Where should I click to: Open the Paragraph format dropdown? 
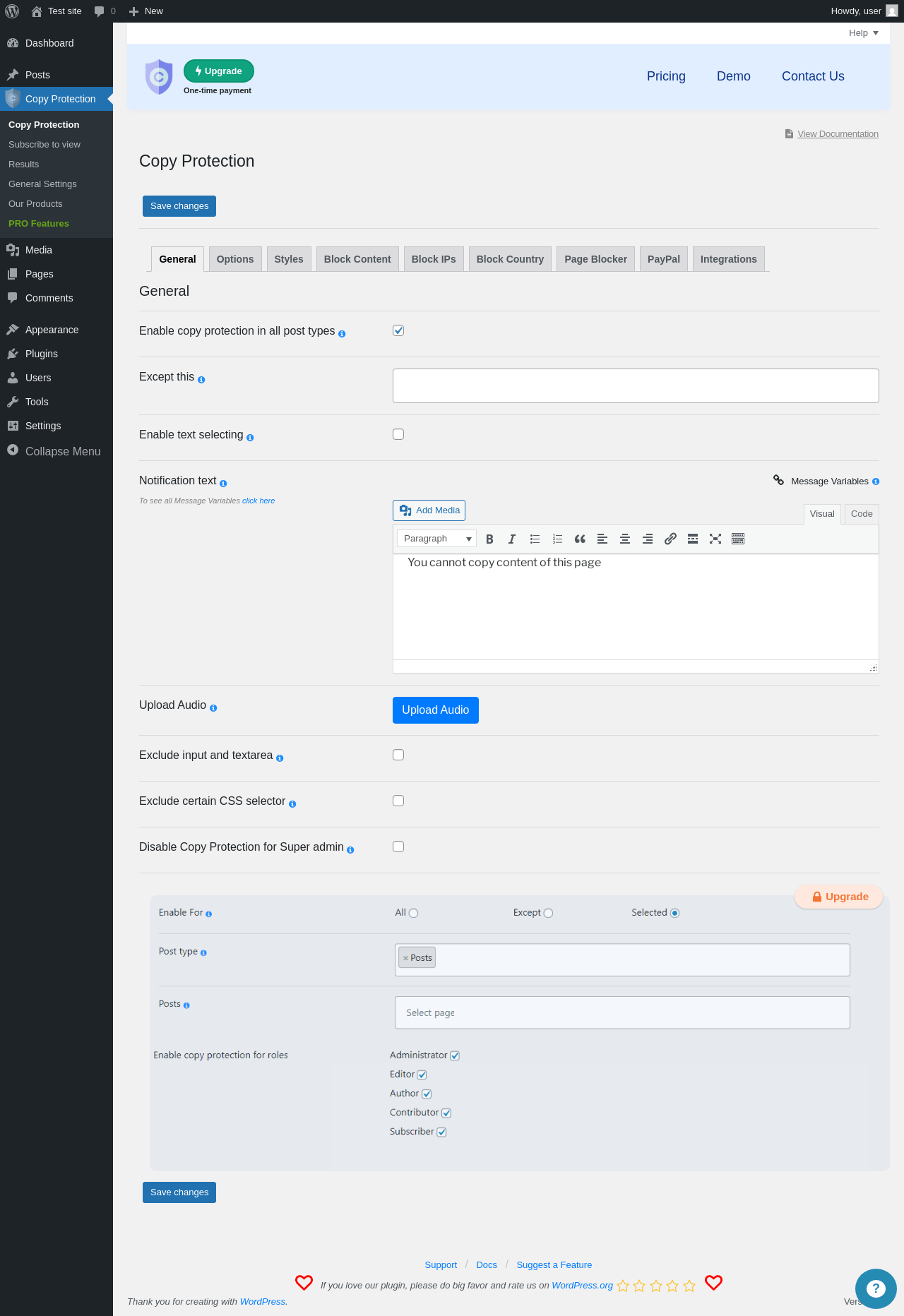436,539
